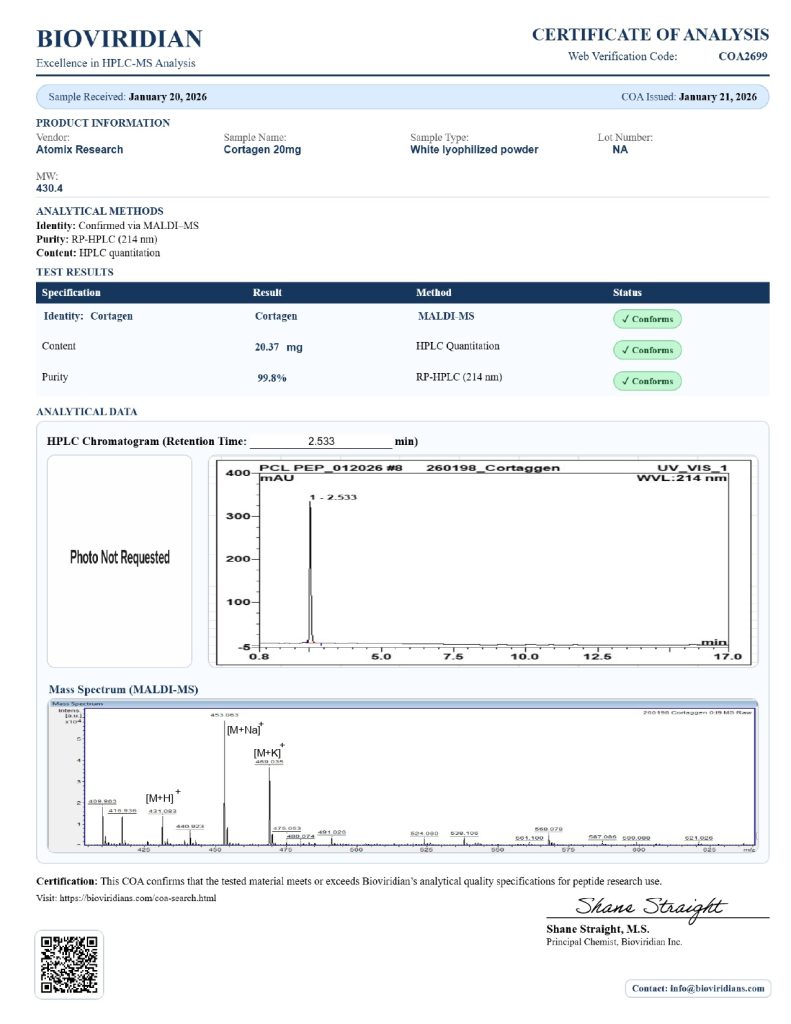
Task: Click the Purity row Conforms badge
Action: [x=647, y=381]
